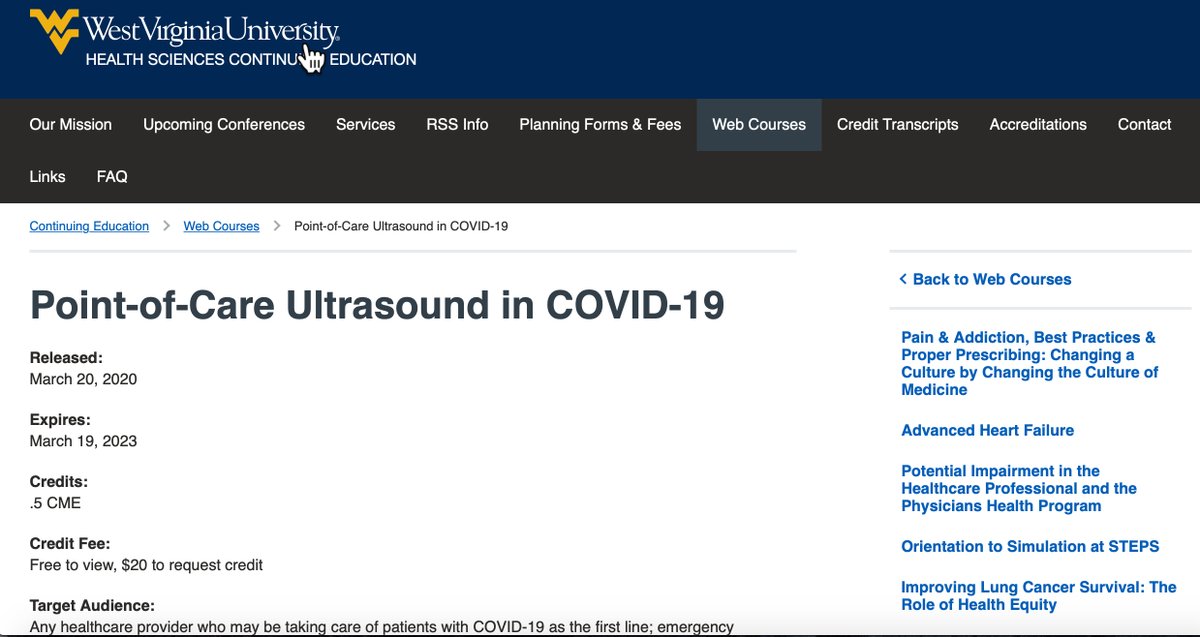Open the FAQ nav item
1200x637 pixels.
(112, 177)
